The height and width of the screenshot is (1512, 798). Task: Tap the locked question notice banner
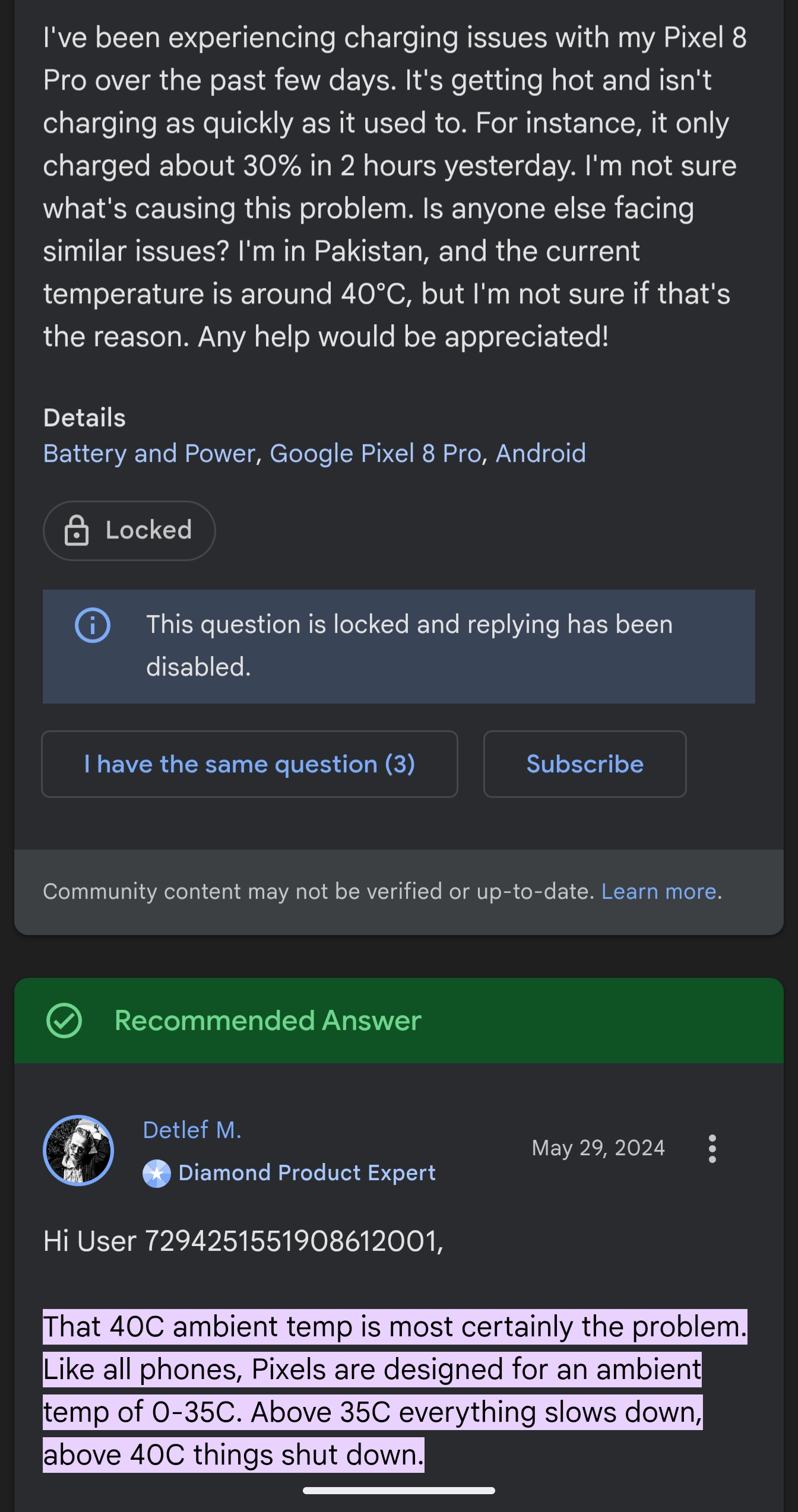[x=410, y=646]
